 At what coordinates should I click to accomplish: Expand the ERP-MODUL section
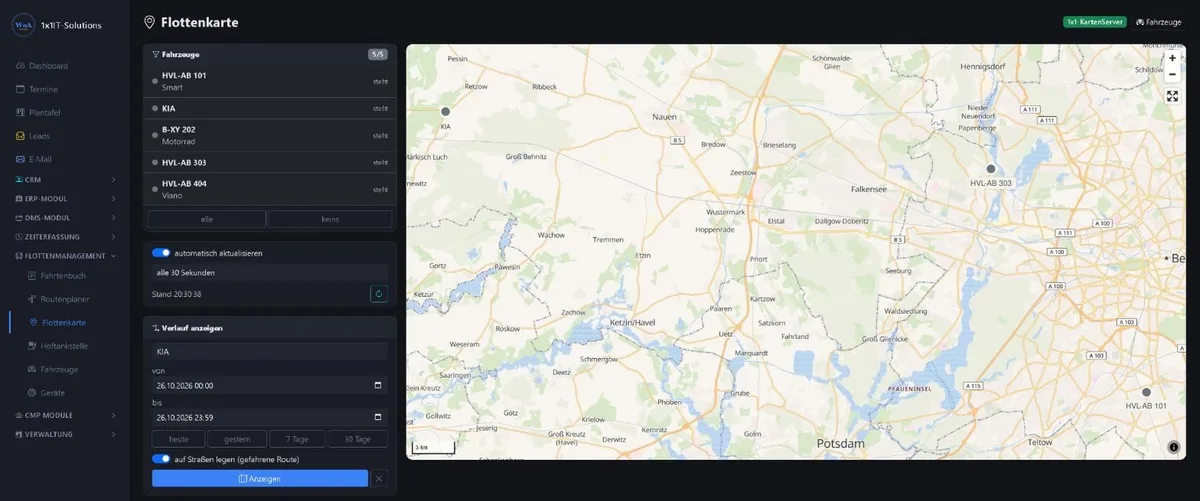[x=64, y=198]
